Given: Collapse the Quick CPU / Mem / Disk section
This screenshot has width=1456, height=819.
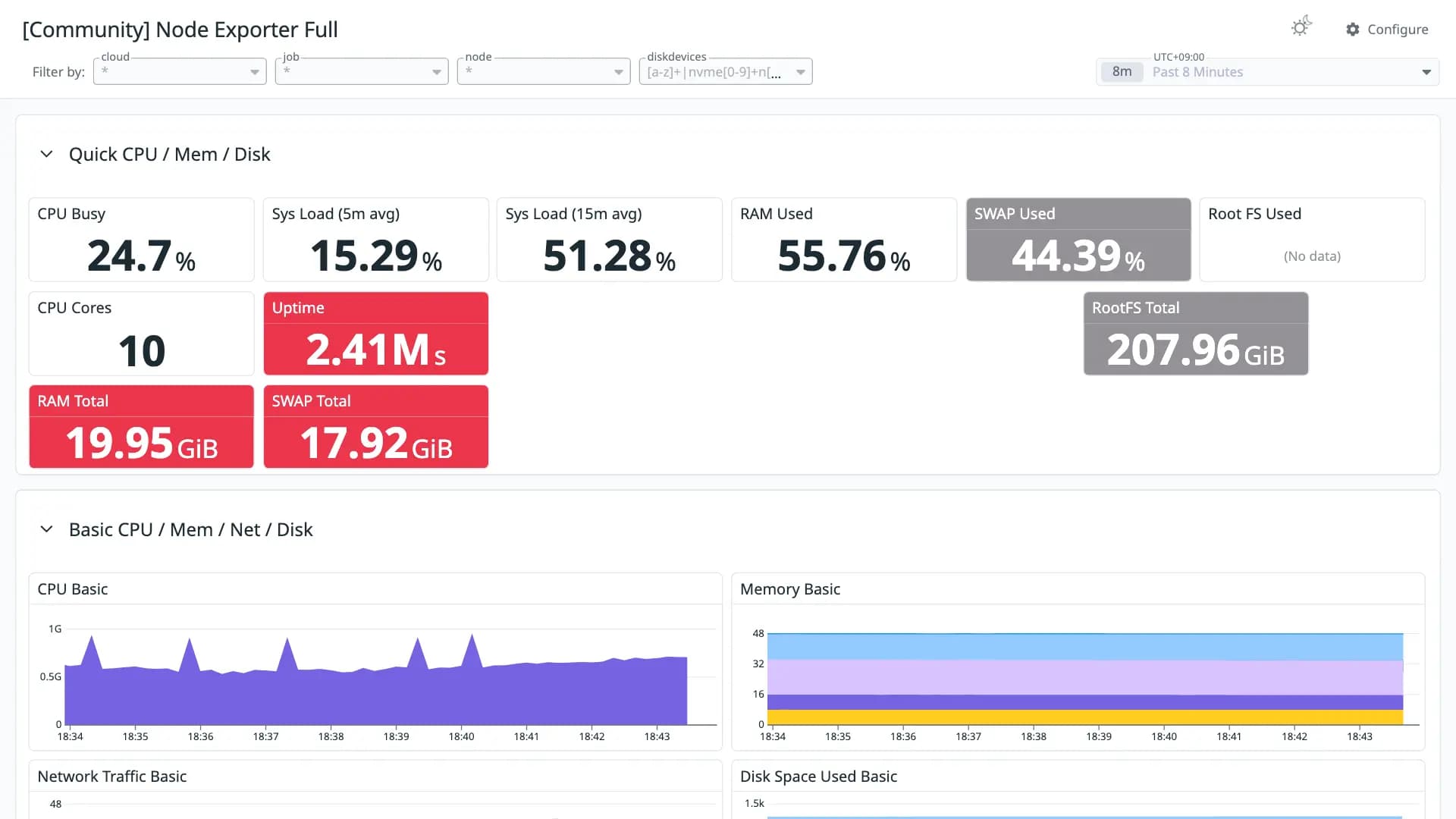Looking at the screenshot, I should tap(46, 154).
